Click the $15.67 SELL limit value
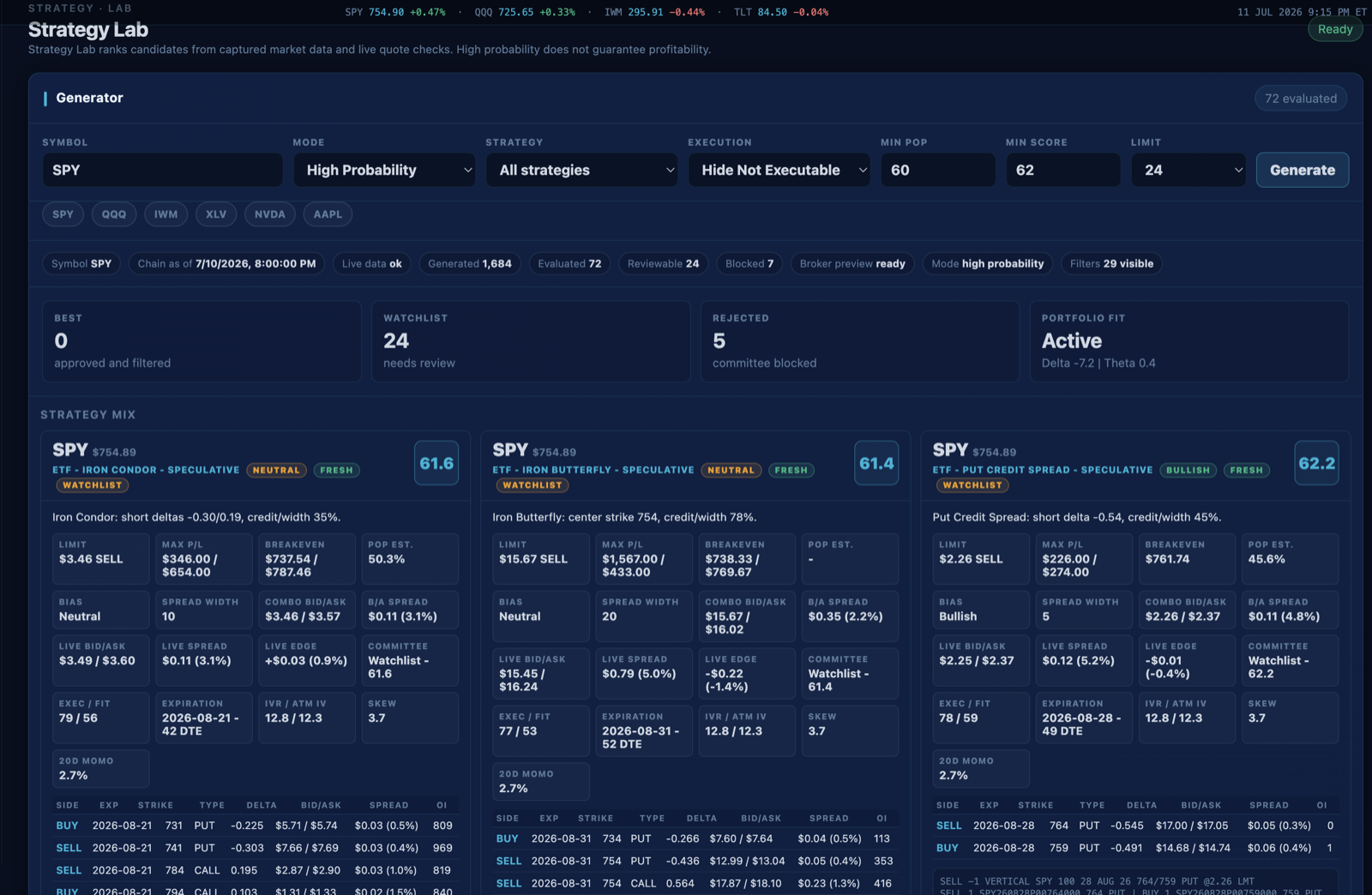This screenshot has width=1372, height=895. pyautogui.click(x=533, y=559)
